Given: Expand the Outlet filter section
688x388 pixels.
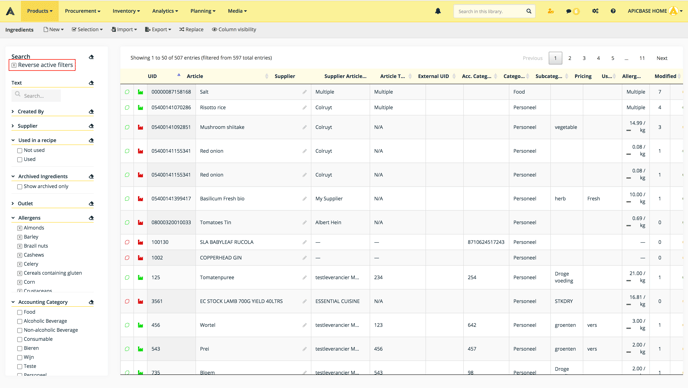Looking at the screenshot, I should coord(13,204).
